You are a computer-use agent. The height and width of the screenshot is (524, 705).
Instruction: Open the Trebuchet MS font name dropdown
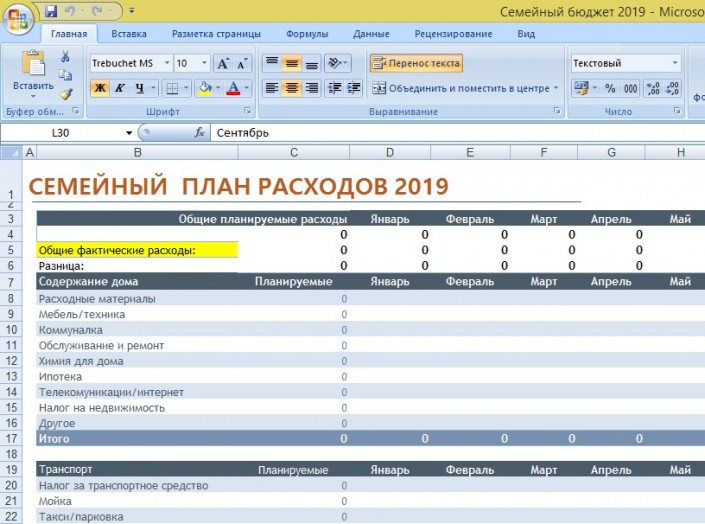[x=166, y=63]
